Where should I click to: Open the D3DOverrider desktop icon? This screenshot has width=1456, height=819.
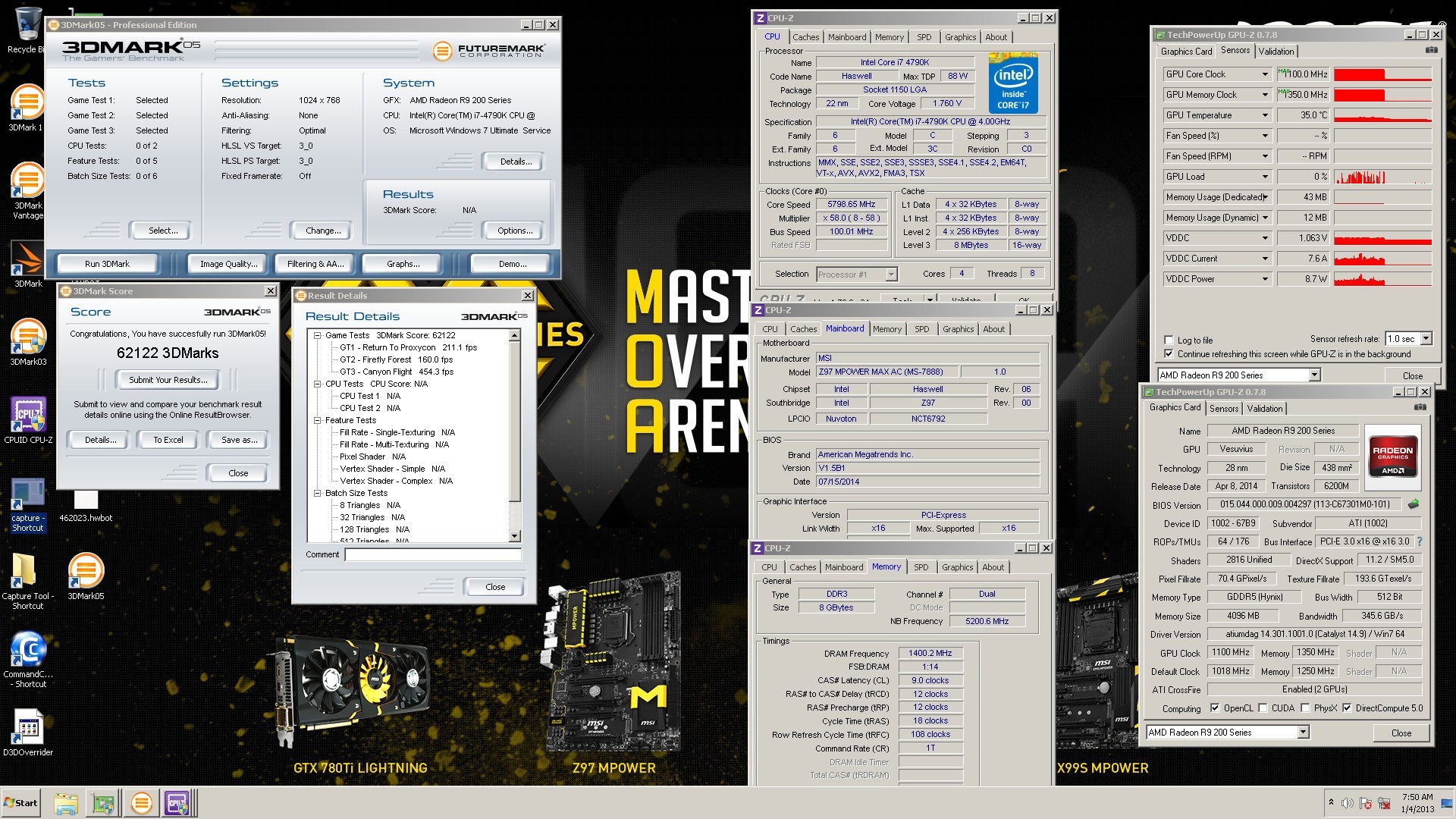pyautogui.click(x=28, y=733)
